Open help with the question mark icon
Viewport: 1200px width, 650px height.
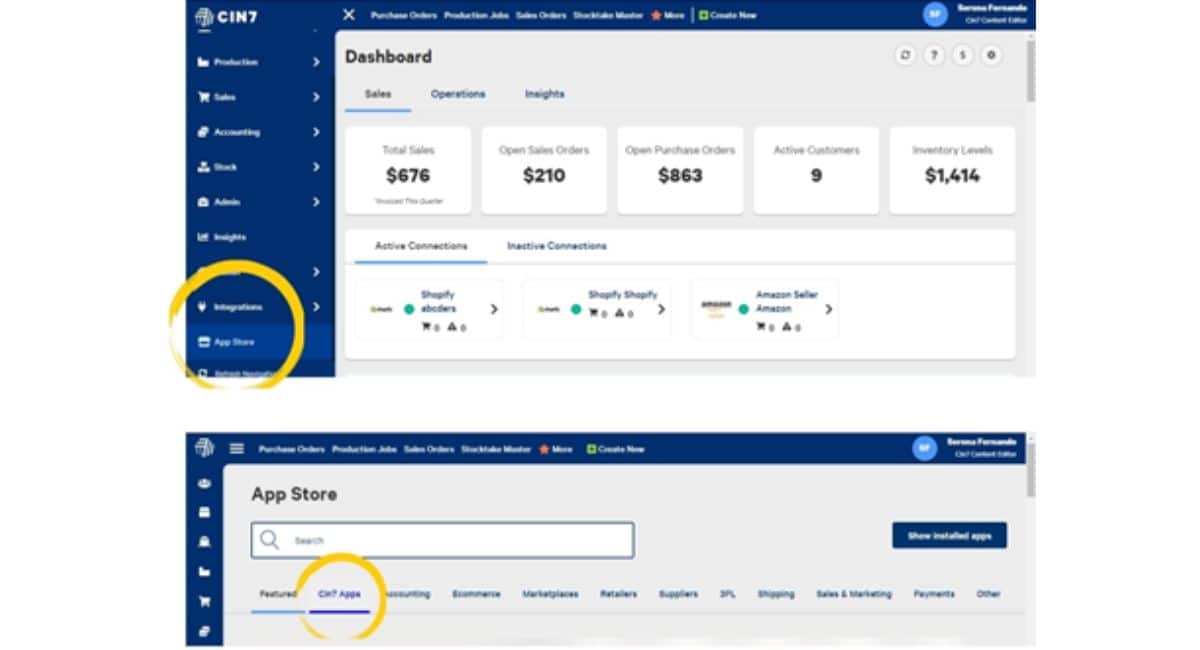pos(934,56)
